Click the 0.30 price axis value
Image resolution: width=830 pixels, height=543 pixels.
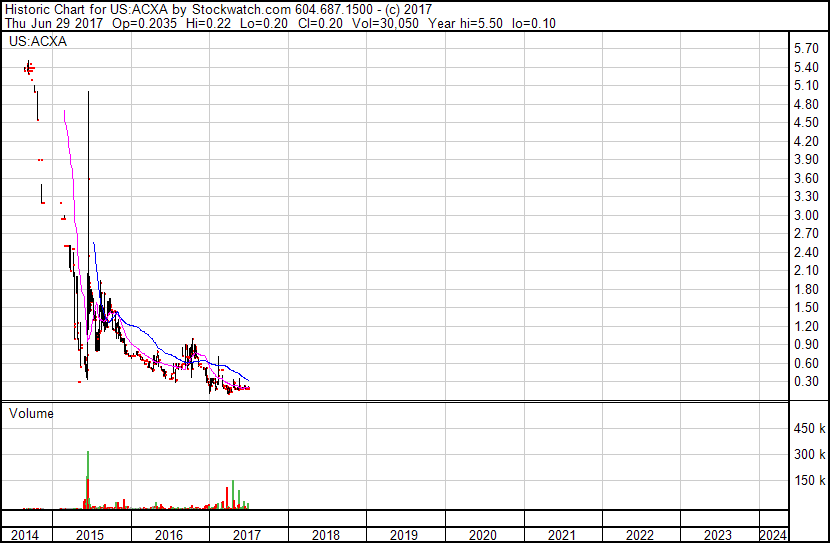pyautogui.click(x=806, y=382)
